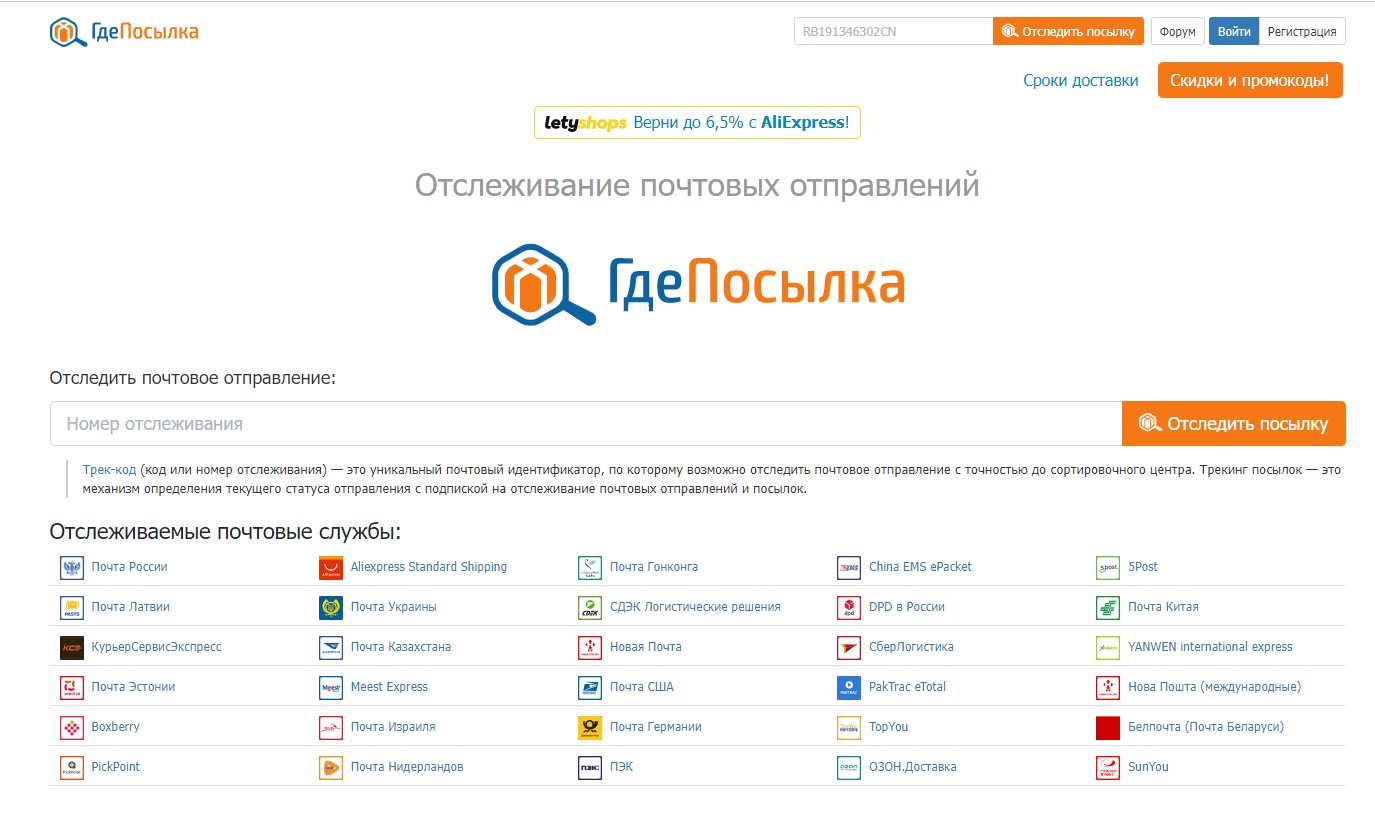Click the Почта Израиля logo icon
Screen dimensions: 1375x816
click(x=331, y=728)
